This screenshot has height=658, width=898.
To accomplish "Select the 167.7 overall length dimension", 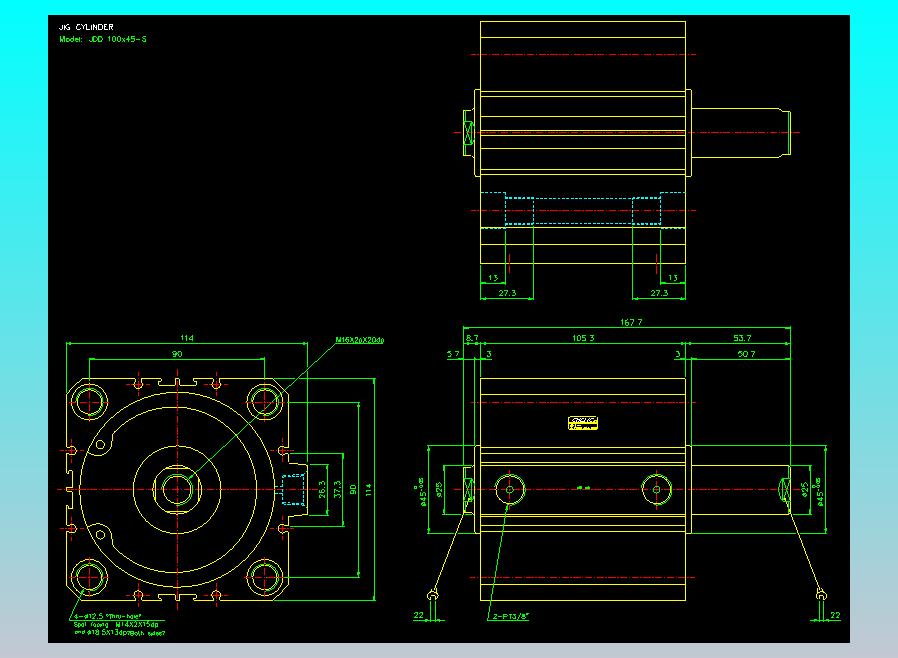I will coord(631,322).
